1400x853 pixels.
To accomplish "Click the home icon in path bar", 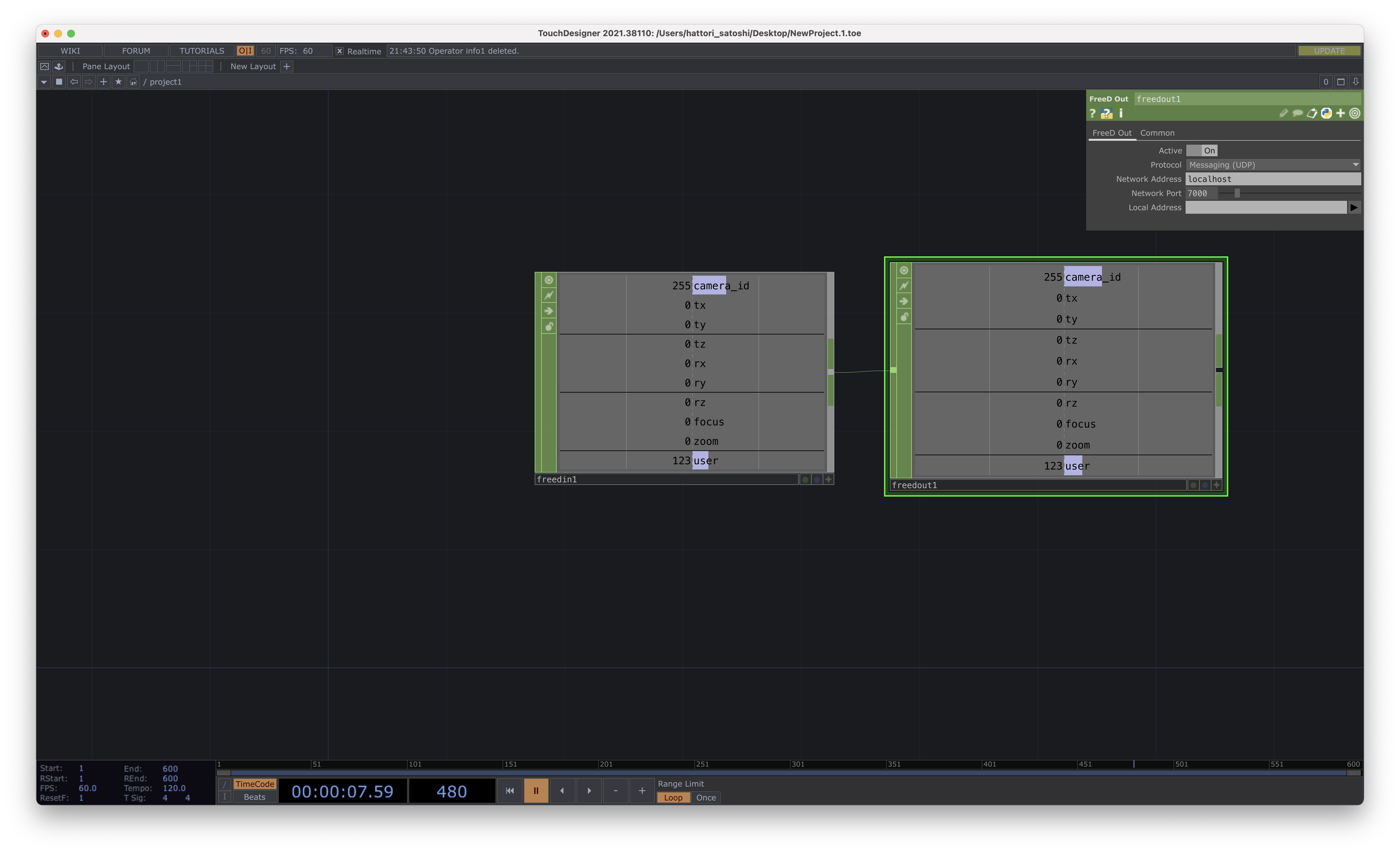I will [x=133, y=82].
